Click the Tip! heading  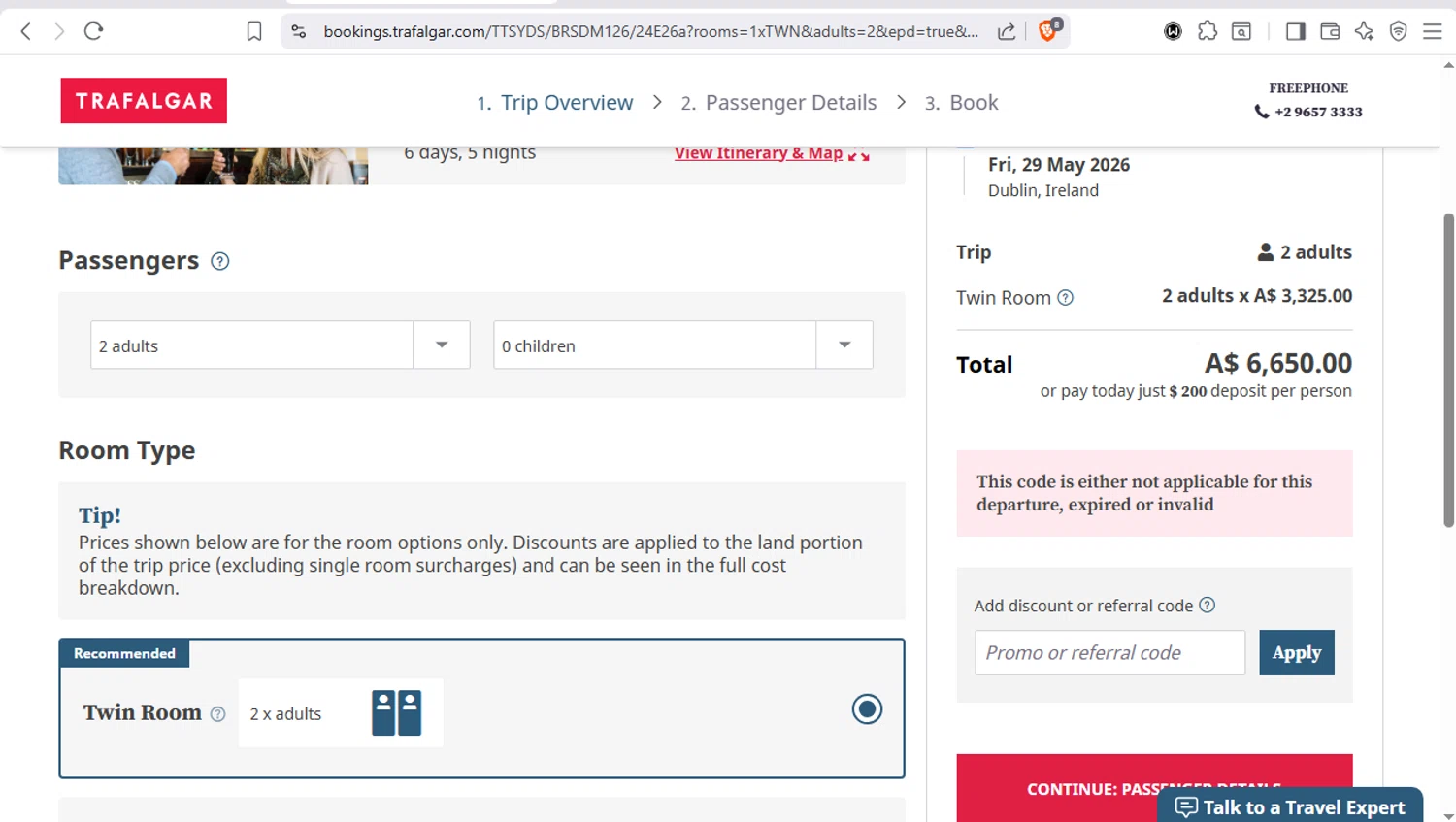(100, 515)
